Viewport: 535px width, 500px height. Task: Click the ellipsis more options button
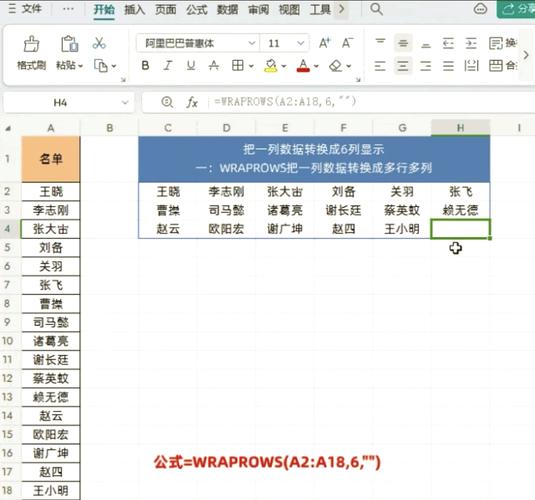coord(68,9)
